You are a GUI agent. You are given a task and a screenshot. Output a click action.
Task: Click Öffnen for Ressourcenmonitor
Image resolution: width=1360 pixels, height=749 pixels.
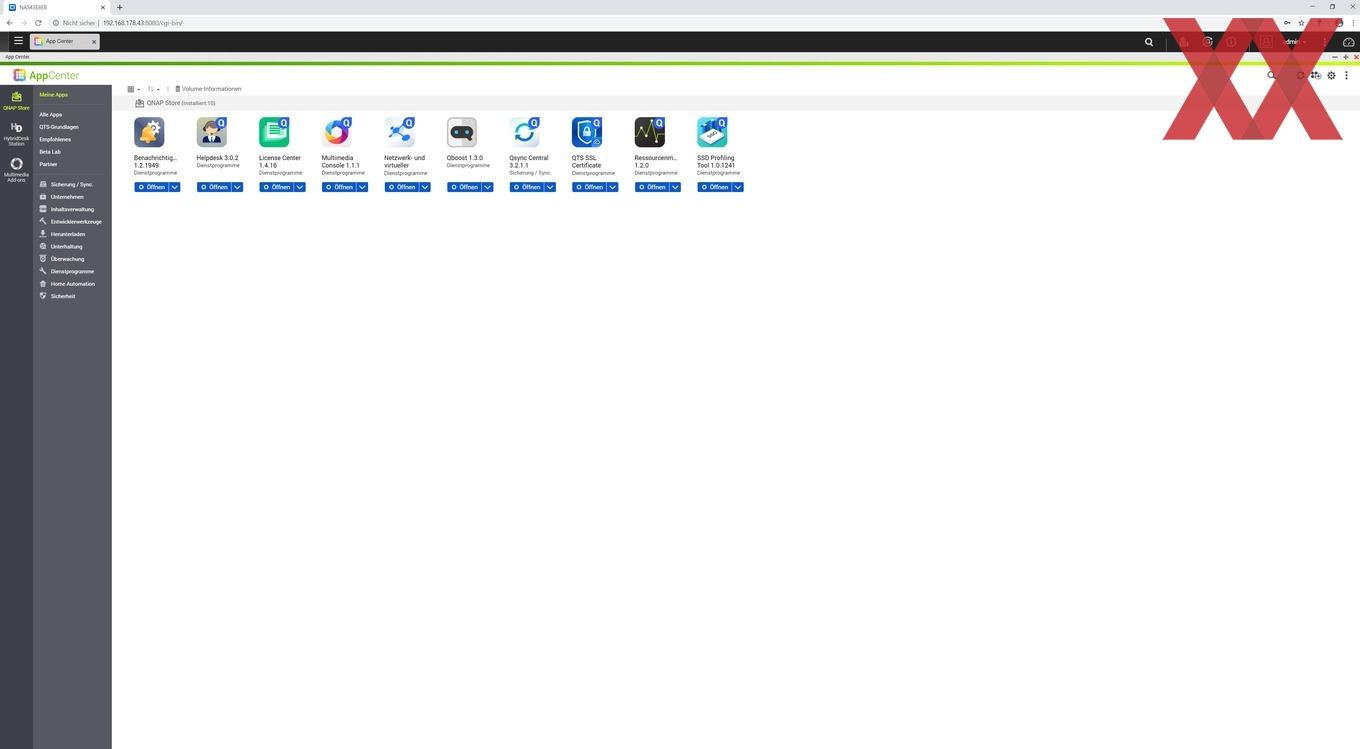tap(651, 187)
